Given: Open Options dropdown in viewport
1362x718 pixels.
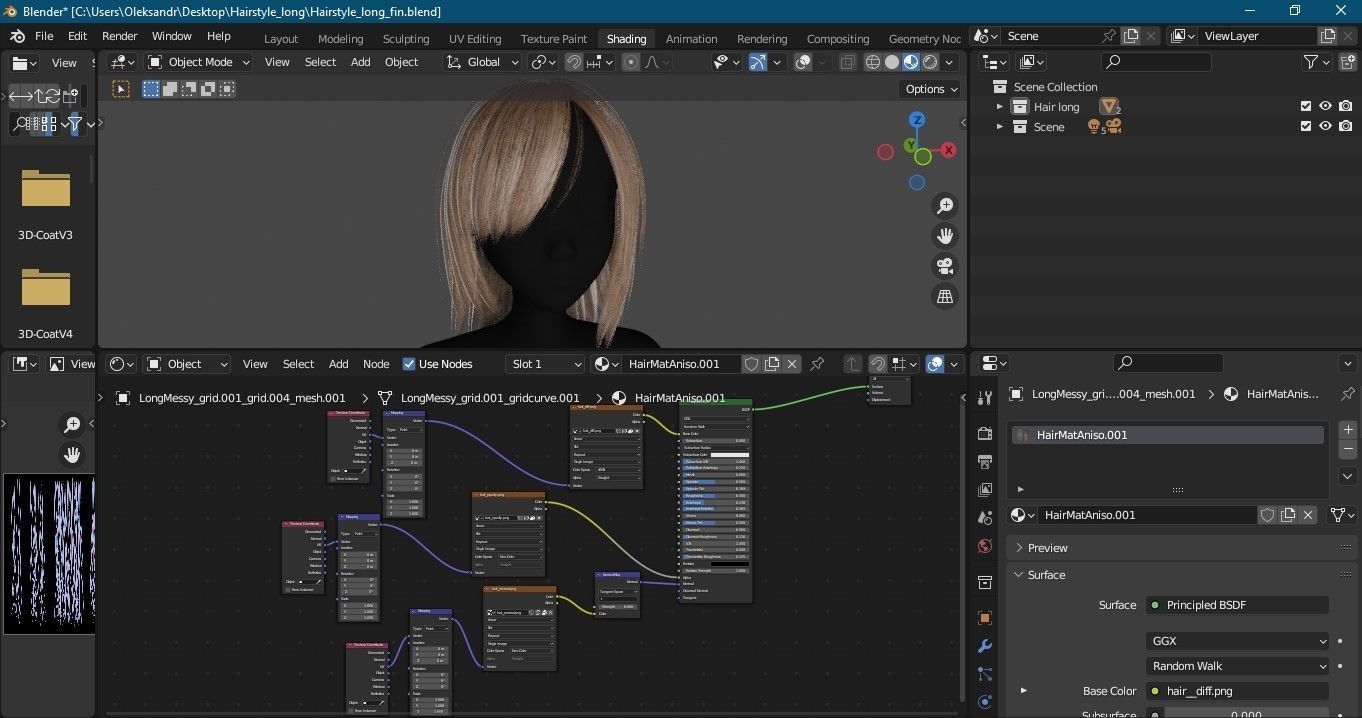Looking at the screenshot, I should pyautogui.click(x=930, y=89).
